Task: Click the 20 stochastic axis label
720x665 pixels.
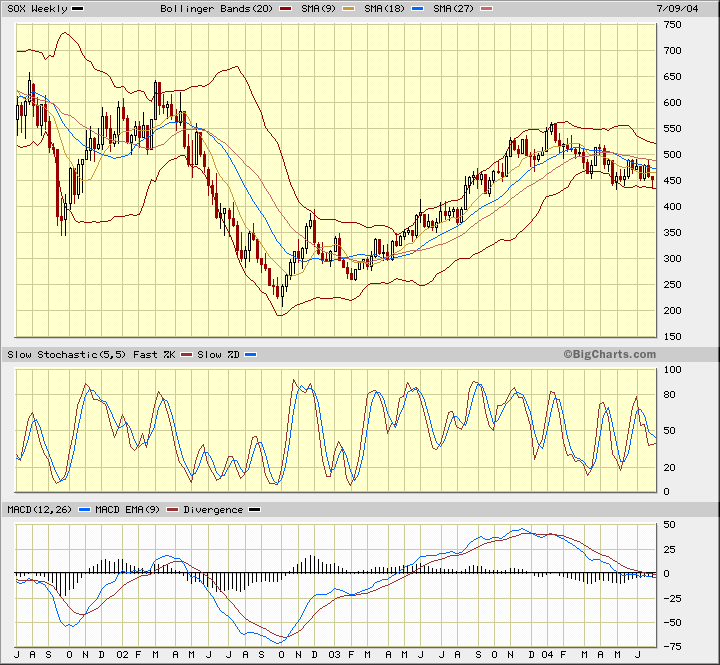Action: pyautogui.click(x=669, y=468)
